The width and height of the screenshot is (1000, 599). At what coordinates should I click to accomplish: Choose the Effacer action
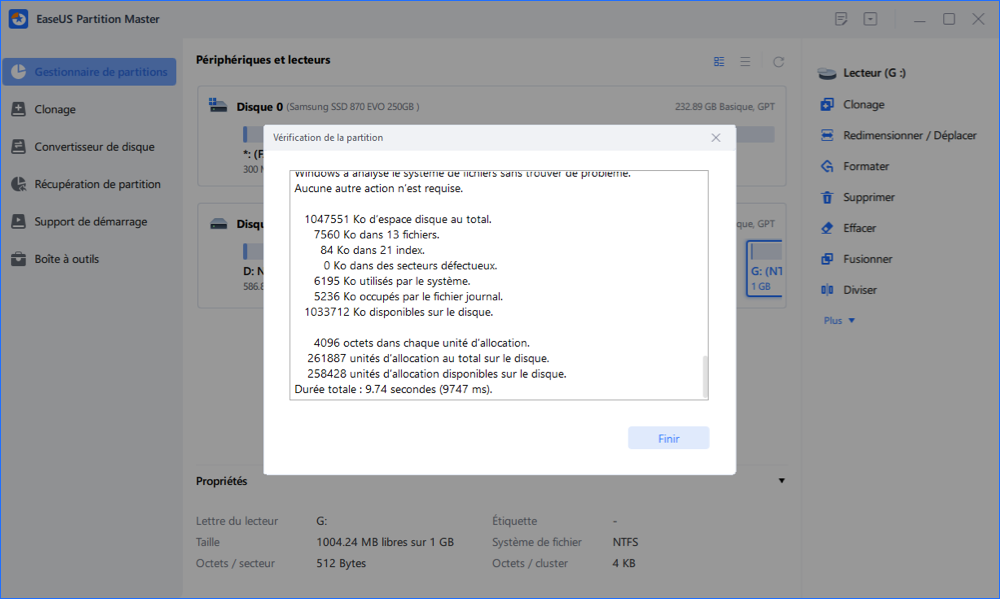[859, 228]
